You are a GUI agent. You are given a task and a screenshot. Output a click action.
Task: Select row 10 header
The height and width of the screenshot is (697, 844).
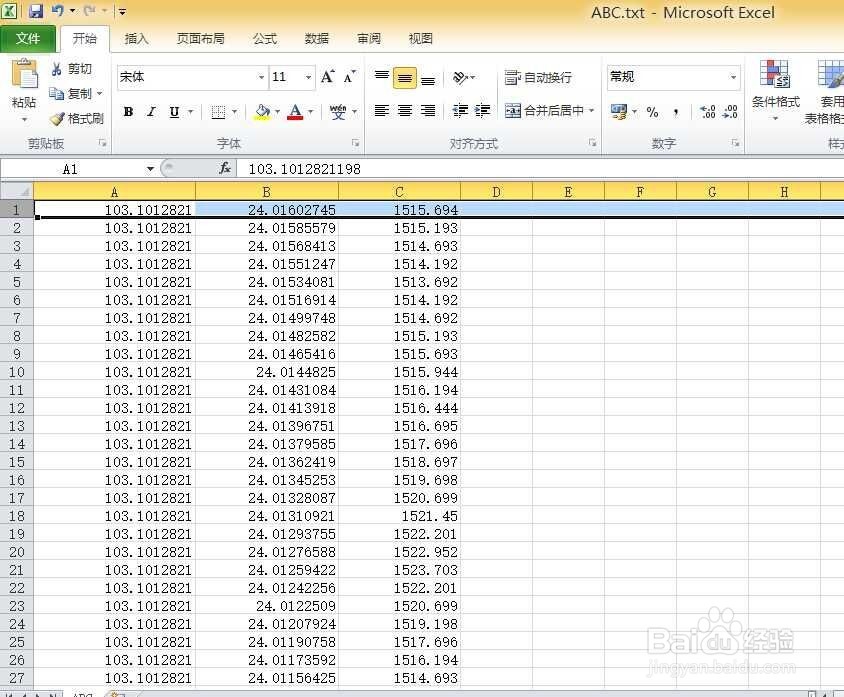pos(17,372)
